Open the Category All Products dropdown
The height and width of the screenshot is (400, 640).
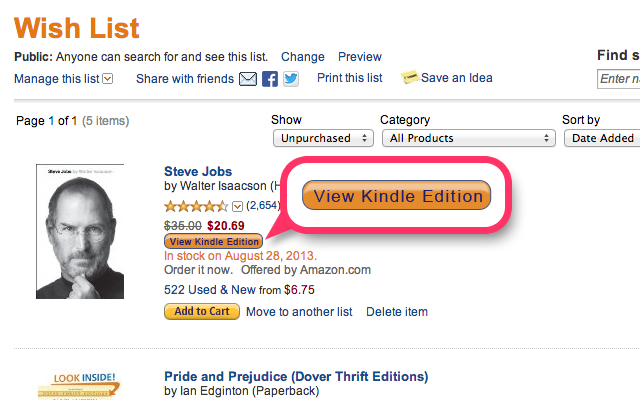click(469, 138)
